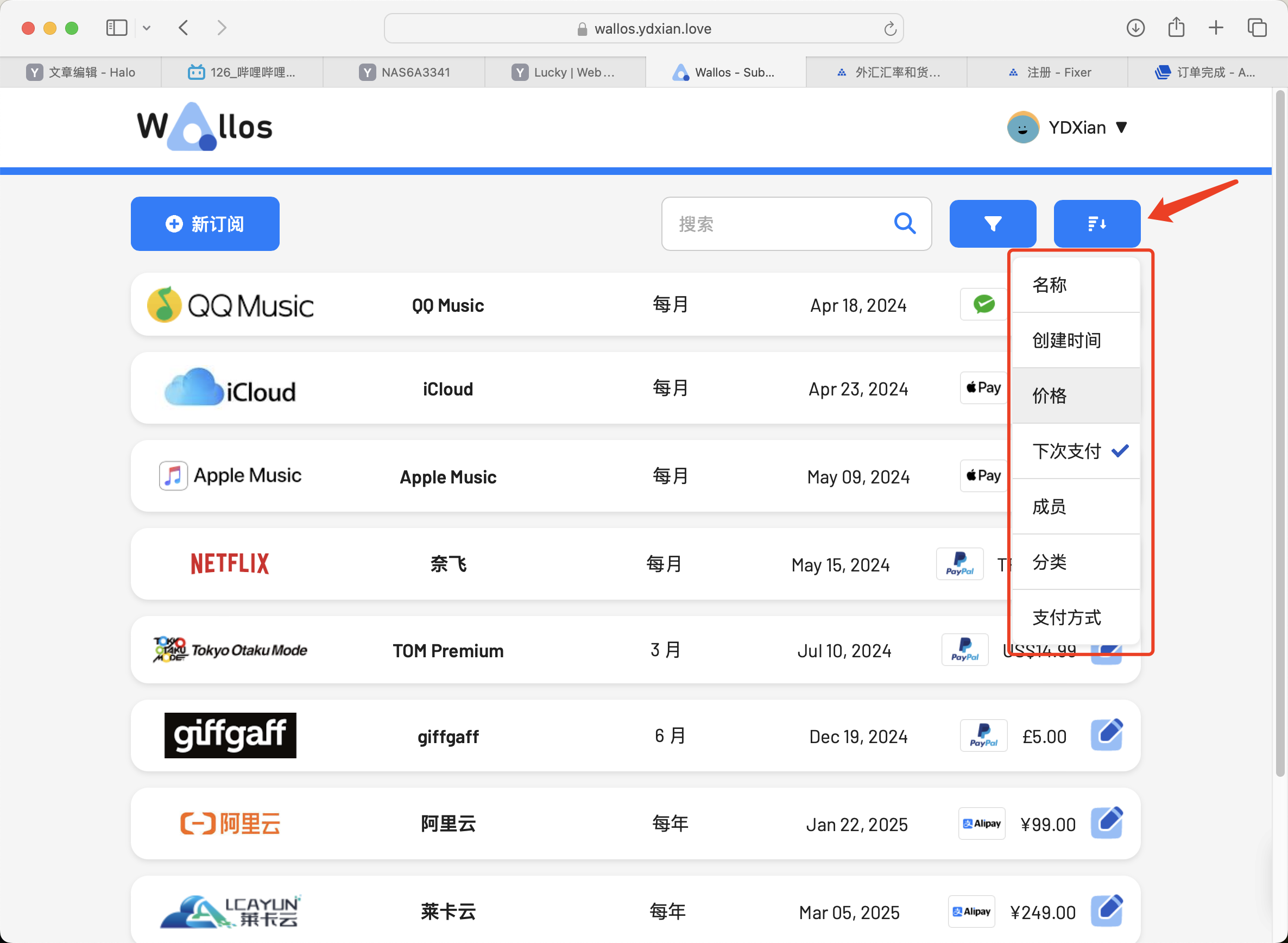Image resolution: width=1288 pixels, height=943 pixels.
Task: Click the Apple Music logo
Action: point(230,475)
